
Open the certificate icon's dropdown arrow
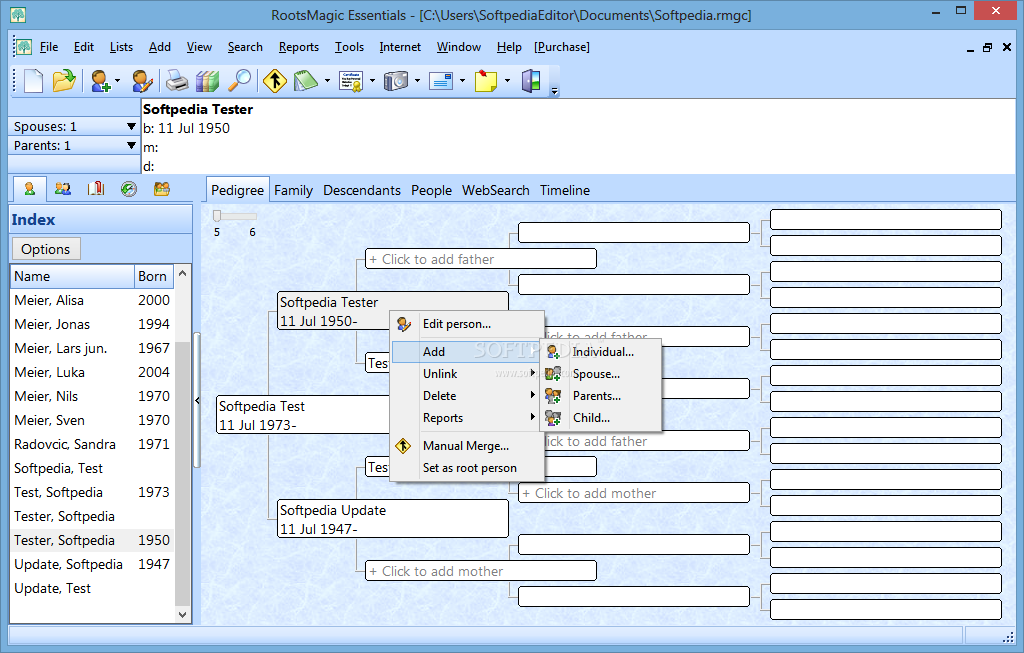[x=372, y=81]
